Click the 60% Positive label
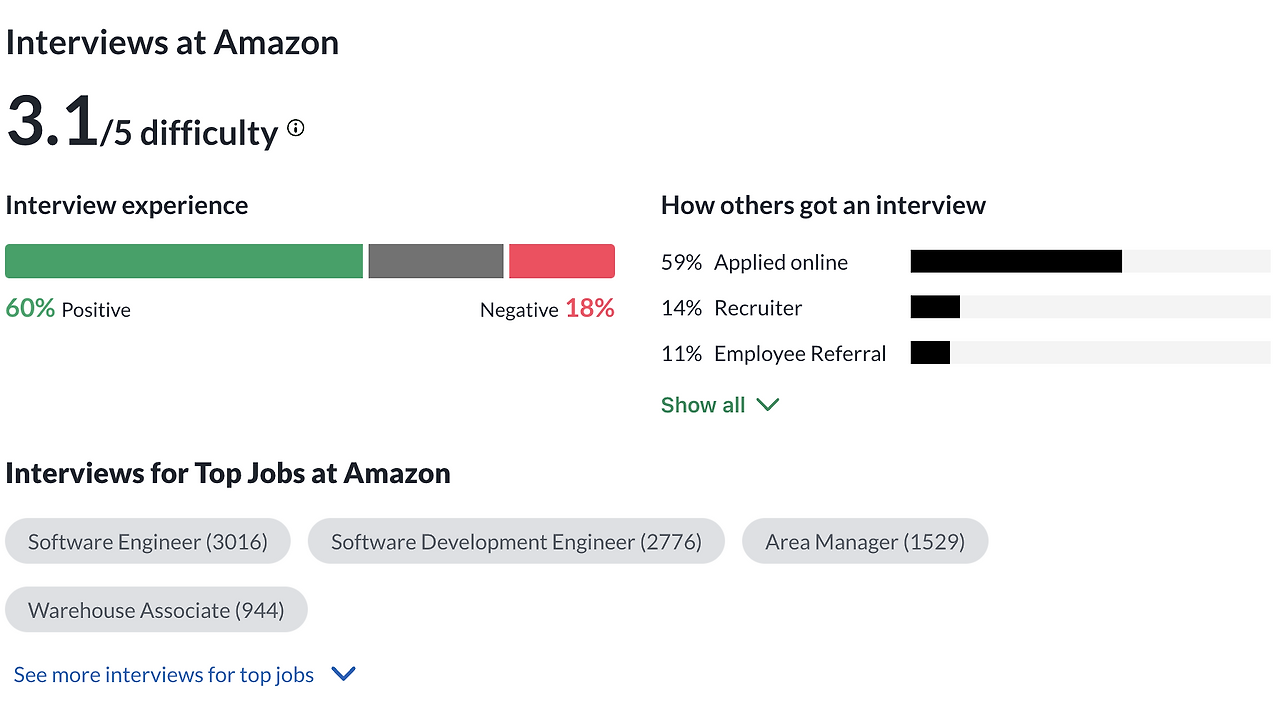 tap(68, 309)
